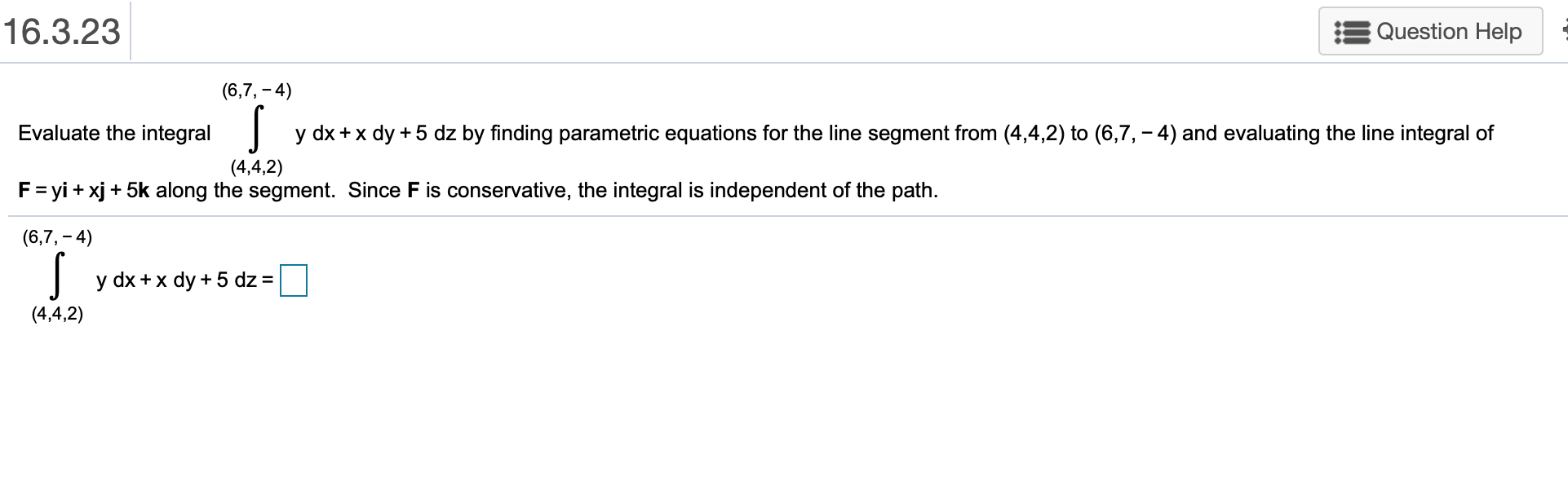This screenshot has height=481, width=1568.
Task: Click the equals sign before the answer box
Action: pyautogui.click(x=268, y=280)
